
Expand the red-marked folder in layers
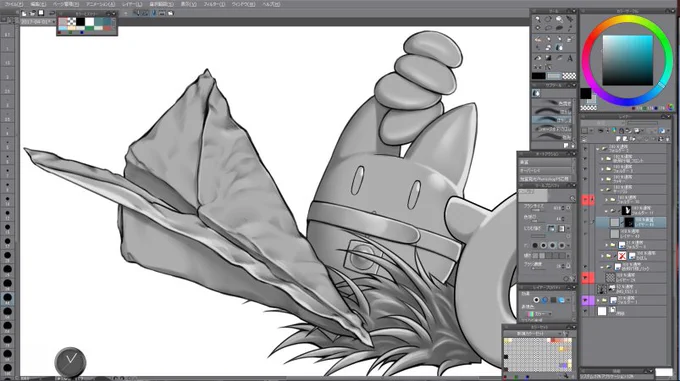(606, 200)
